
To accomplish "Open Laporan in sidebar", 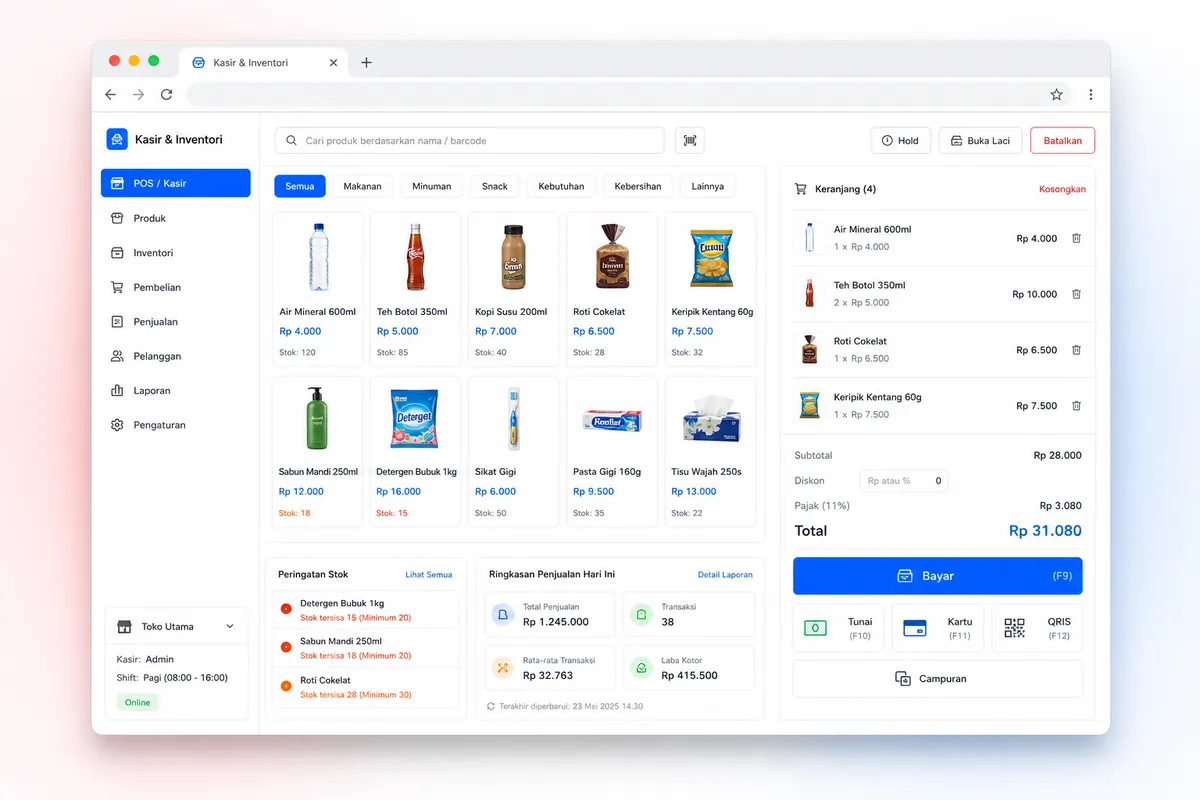I will tap(175, 391).
